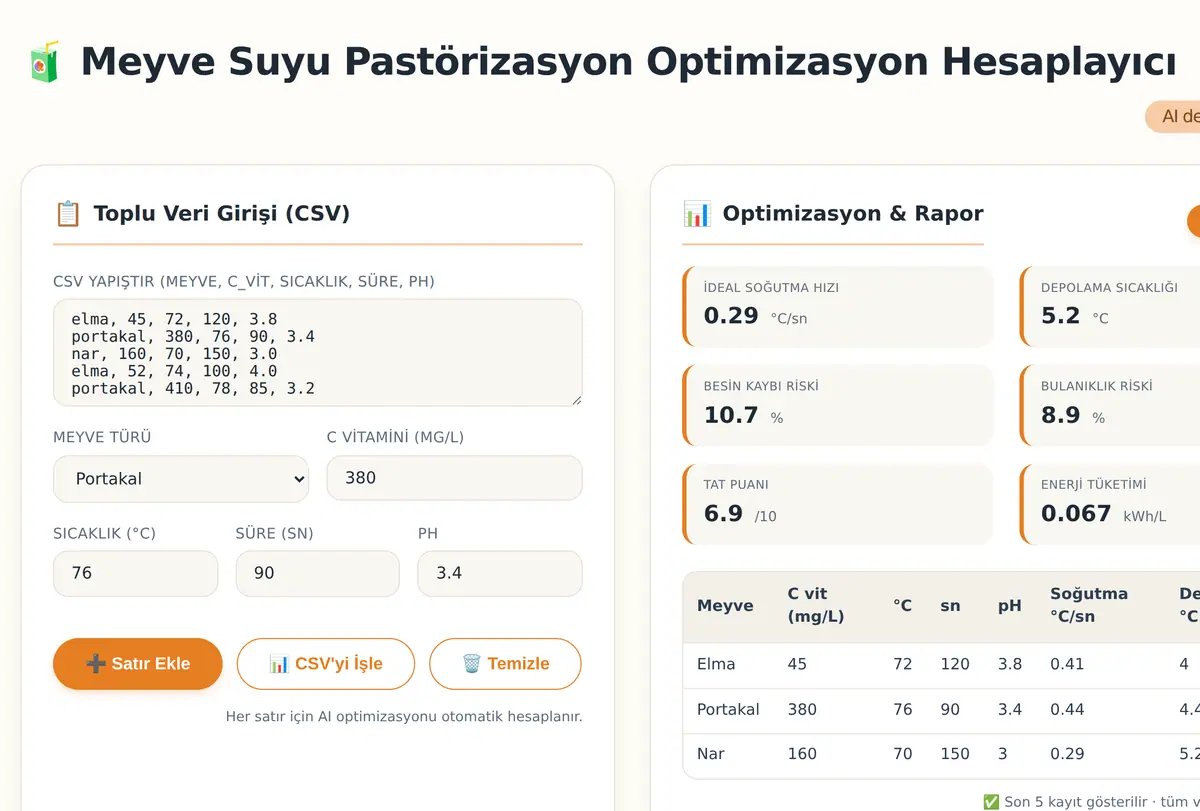The height and width of the screenshot is (811, 1200).
Task: Click the Temizle button
Action: pyautogui.click(x=505, y=664)
